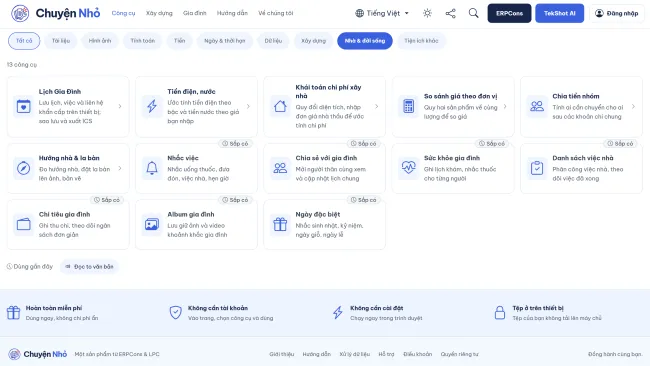Open the recently used Đọc to văn bản chip
This screenshot has height=366, width=650.
pos(90,267)
